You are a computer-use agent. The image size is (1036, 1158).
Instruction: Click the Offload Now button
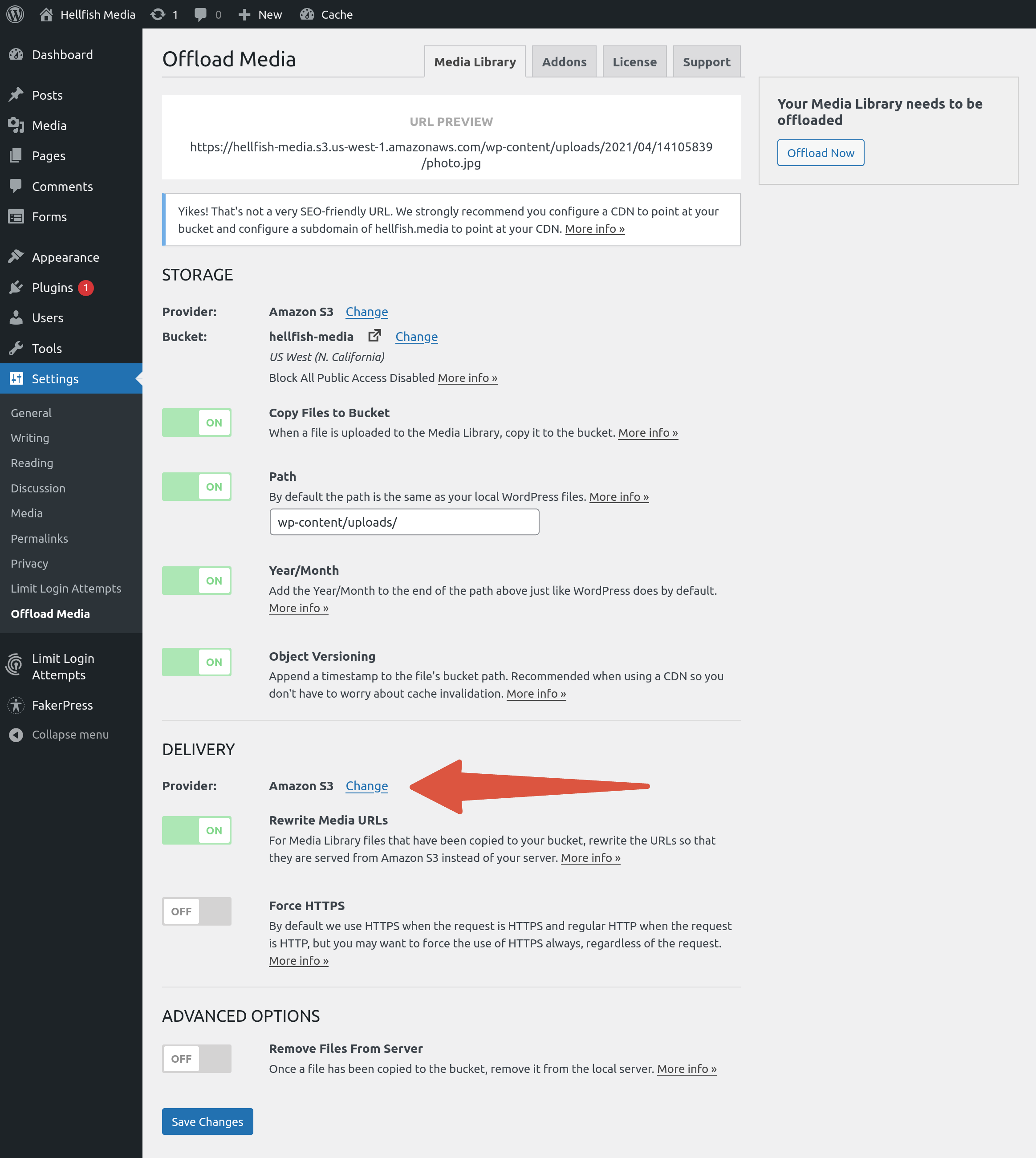click(820, 153)
